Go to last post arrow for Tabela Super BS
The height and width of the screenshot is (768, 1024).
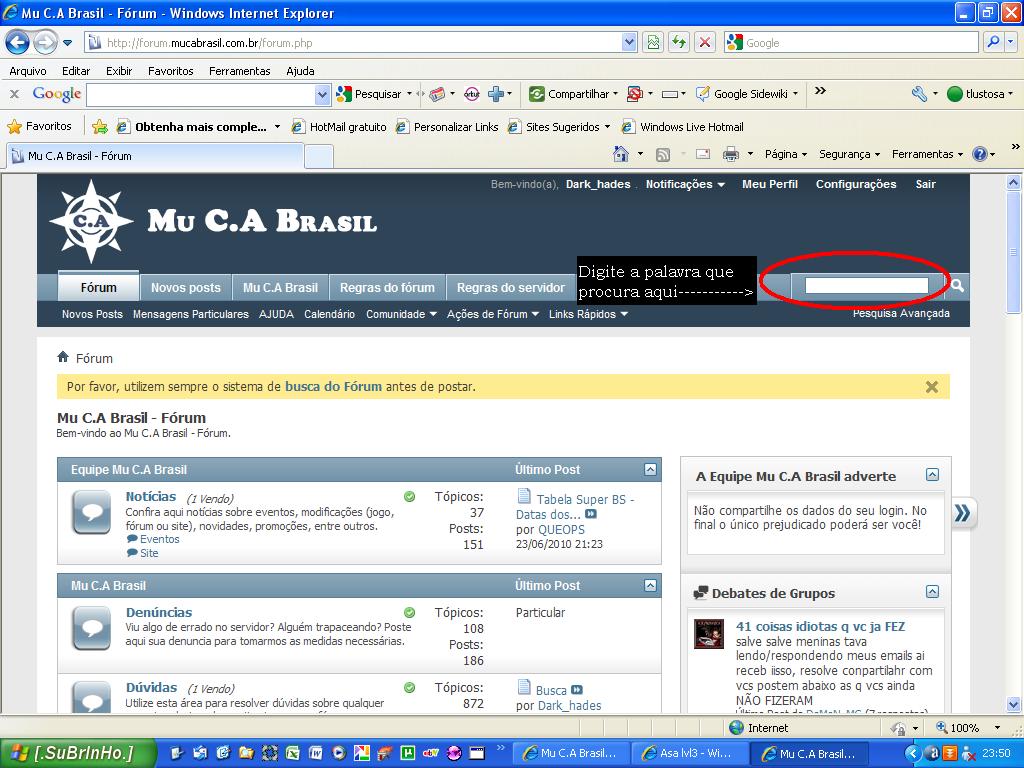coord(591,514)
